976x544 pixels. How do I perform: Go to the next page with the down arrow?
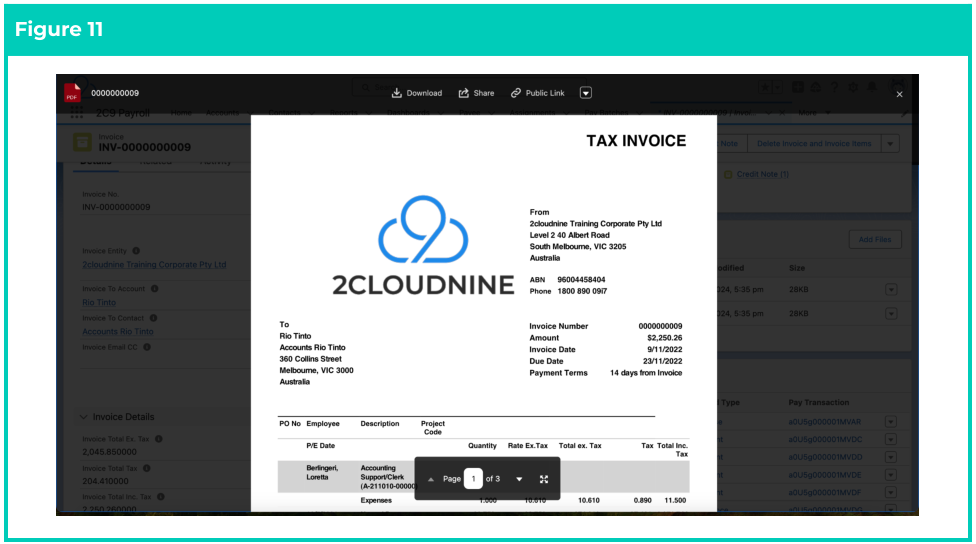coord(519,479)
